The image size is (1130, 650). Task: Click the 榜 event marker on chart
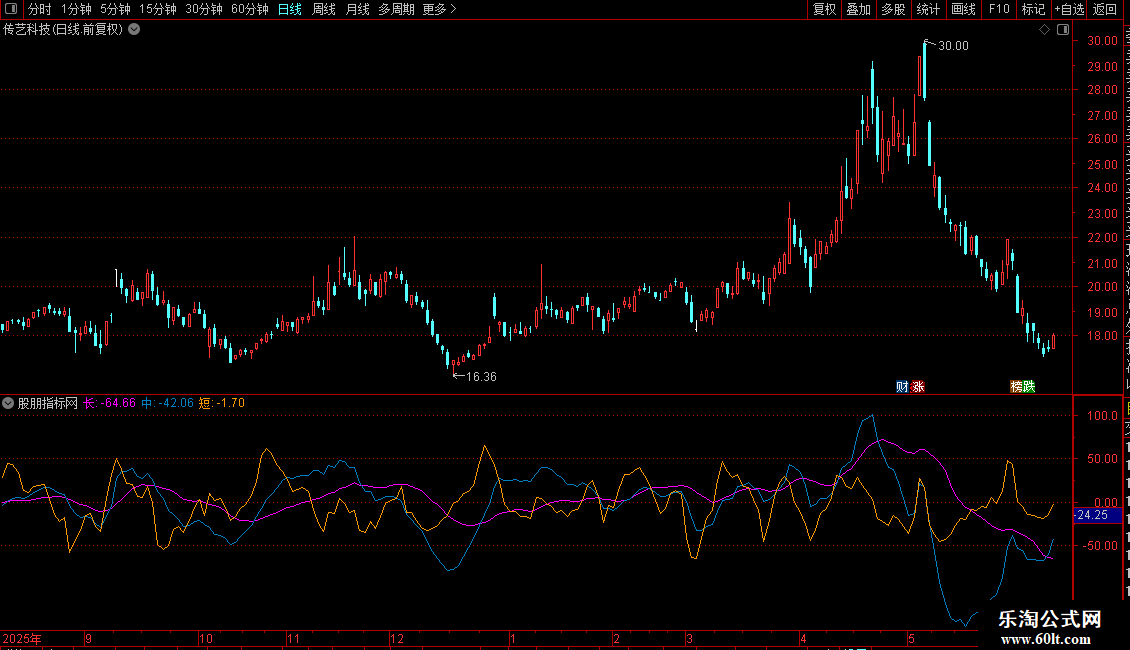coord(1016,387)
